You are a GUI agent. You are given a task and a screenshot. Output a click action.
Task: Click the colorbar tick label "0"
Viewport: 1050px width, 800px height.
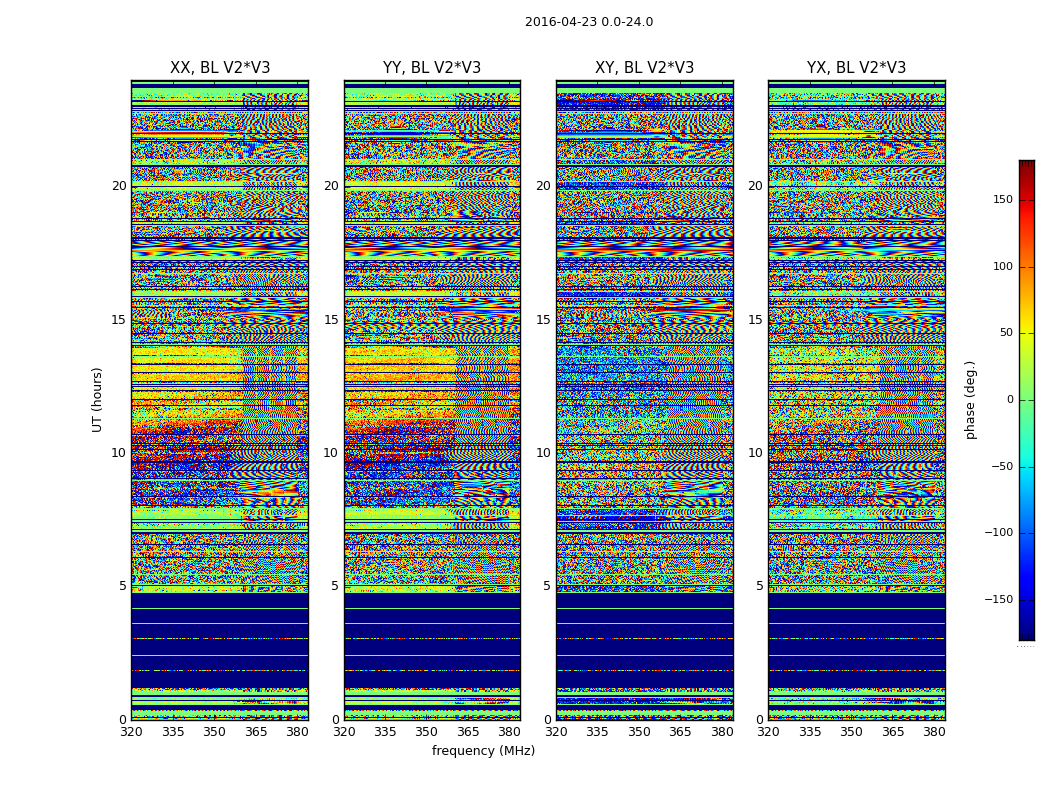(x=1010, y=400)
